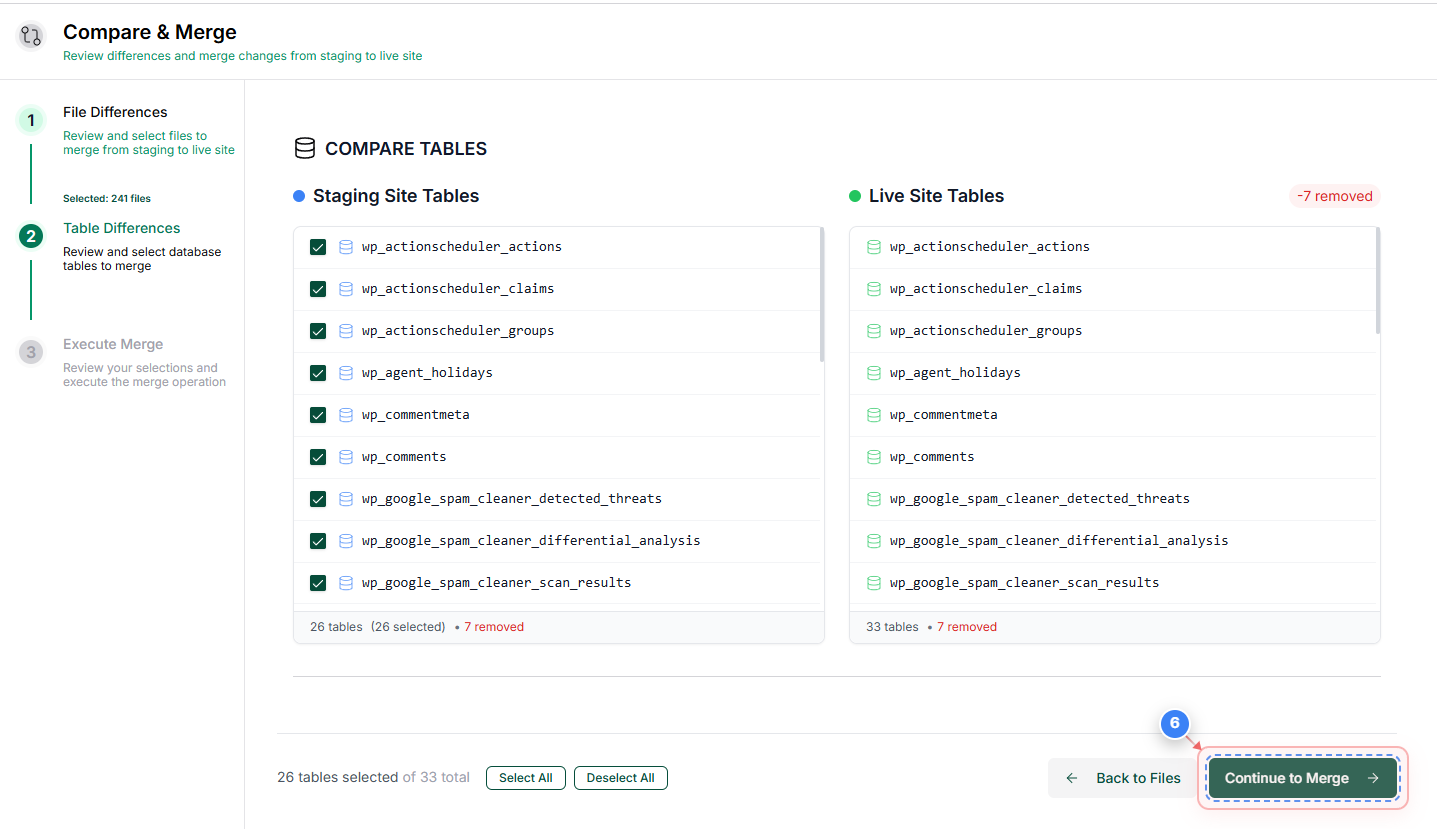
Task: Select the Table Differences step
Action: click(121, 228)
